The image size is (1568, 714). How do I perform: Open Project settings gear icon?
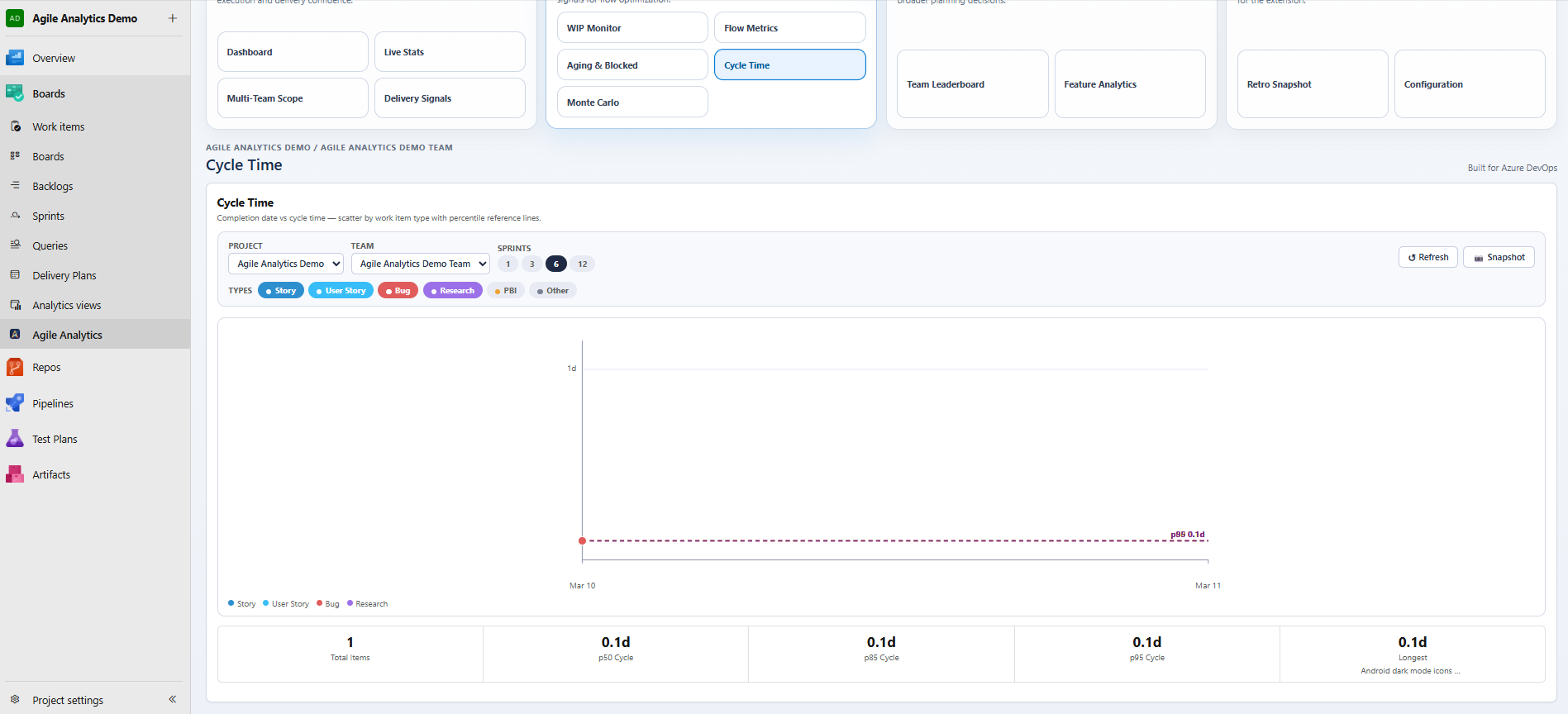point(15,699)
